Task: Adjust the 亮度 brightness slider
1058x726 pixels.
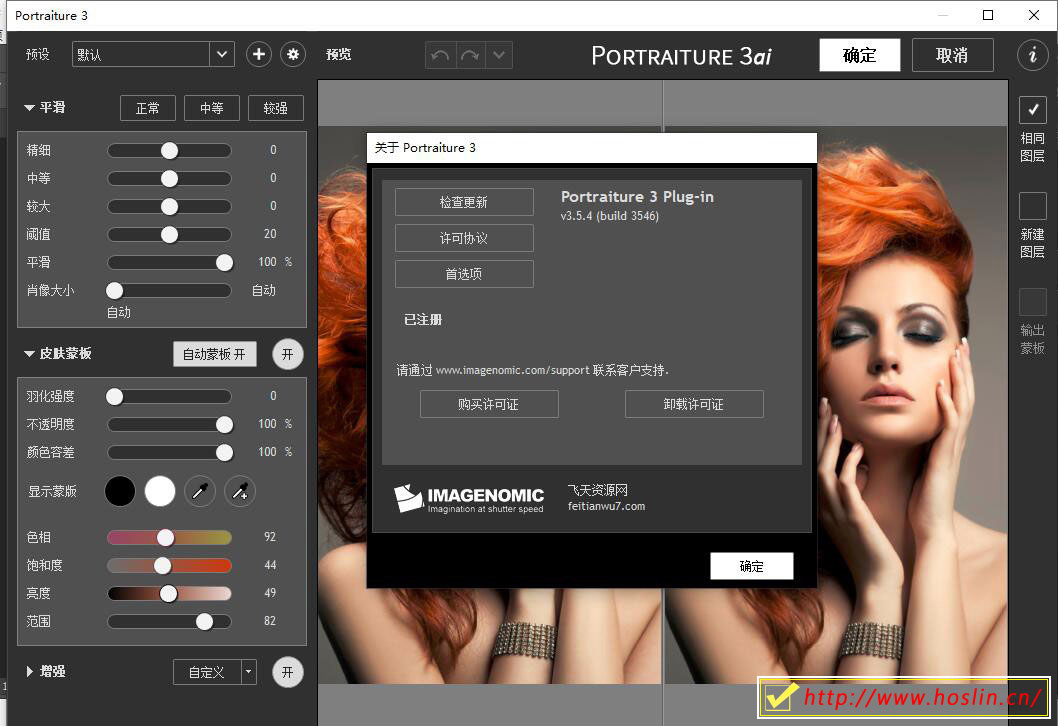Action: point(168,593)
